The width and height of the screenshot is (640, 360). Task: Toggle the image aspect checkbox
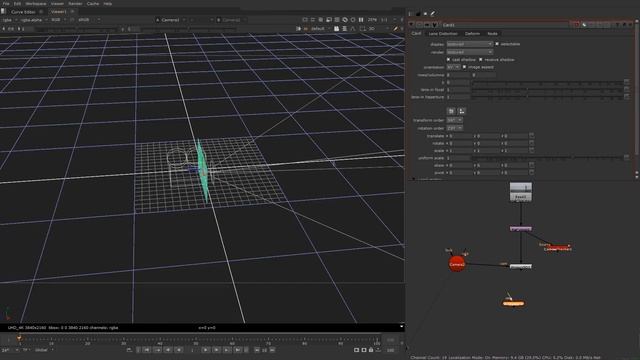[464, 67]
